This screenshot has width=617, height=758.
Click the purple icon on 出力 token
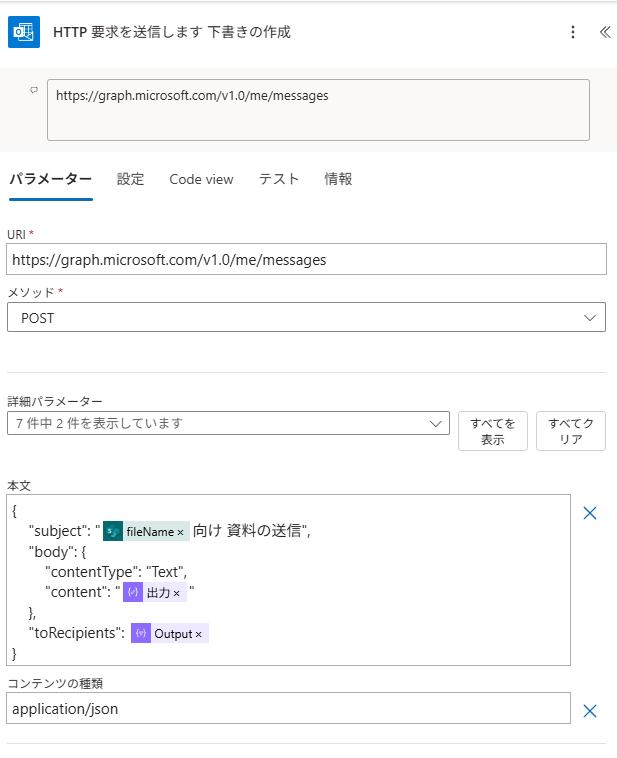click(x=133, y=593)
